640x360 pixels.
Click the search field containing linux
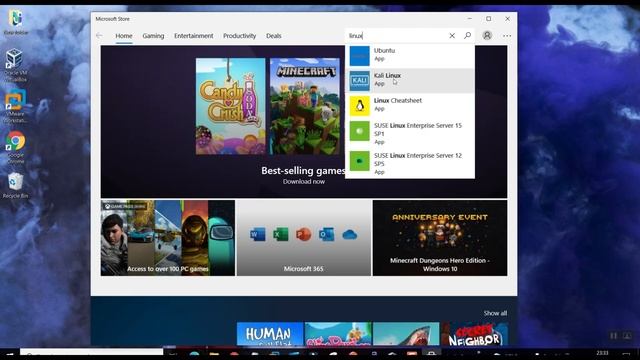(x=397, y=36)
